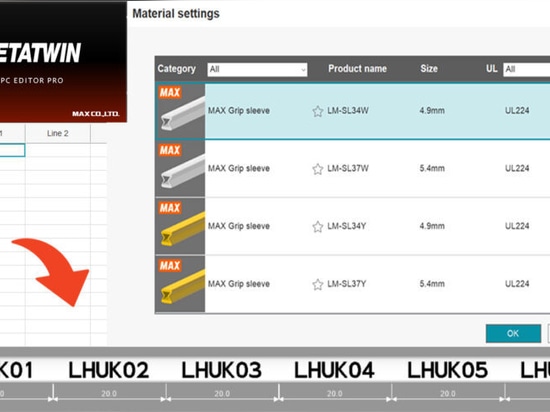Click the star beside LM-SL37Y
This screenshot has width=550, height=412.
(x=317, y=284)
